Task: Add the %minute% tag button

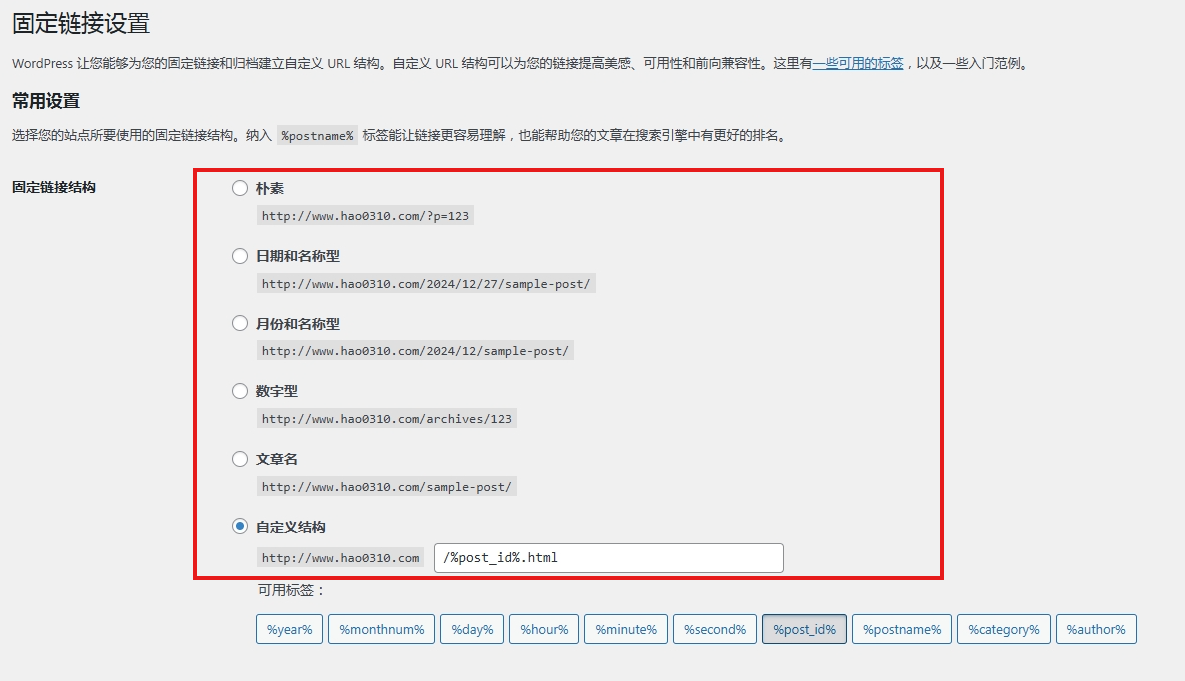Action: coord(626,629)
